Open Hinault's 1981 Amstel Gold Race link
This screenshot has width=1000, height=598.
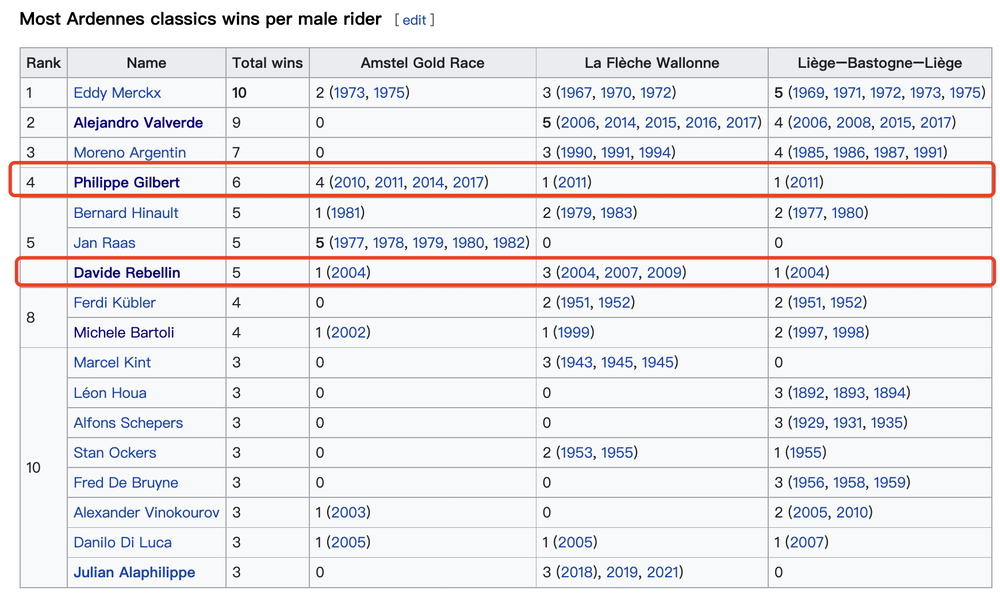tap(345, 212)
